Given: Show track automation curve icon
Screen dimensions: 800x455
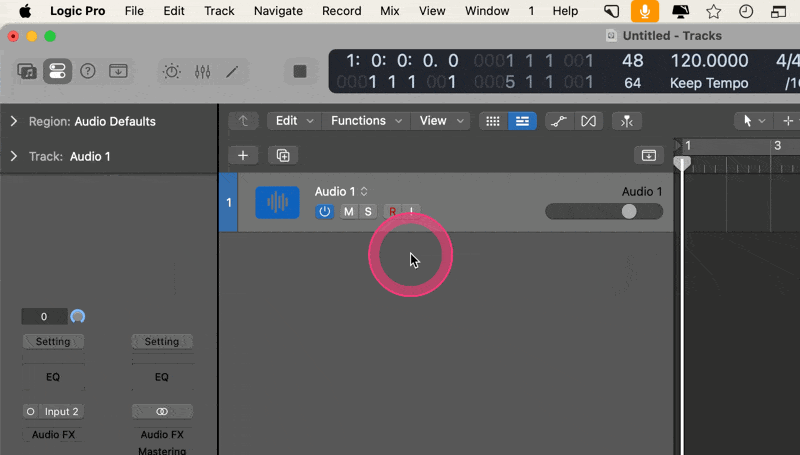Looking at the screenshot, I should (x=559, y=121).
